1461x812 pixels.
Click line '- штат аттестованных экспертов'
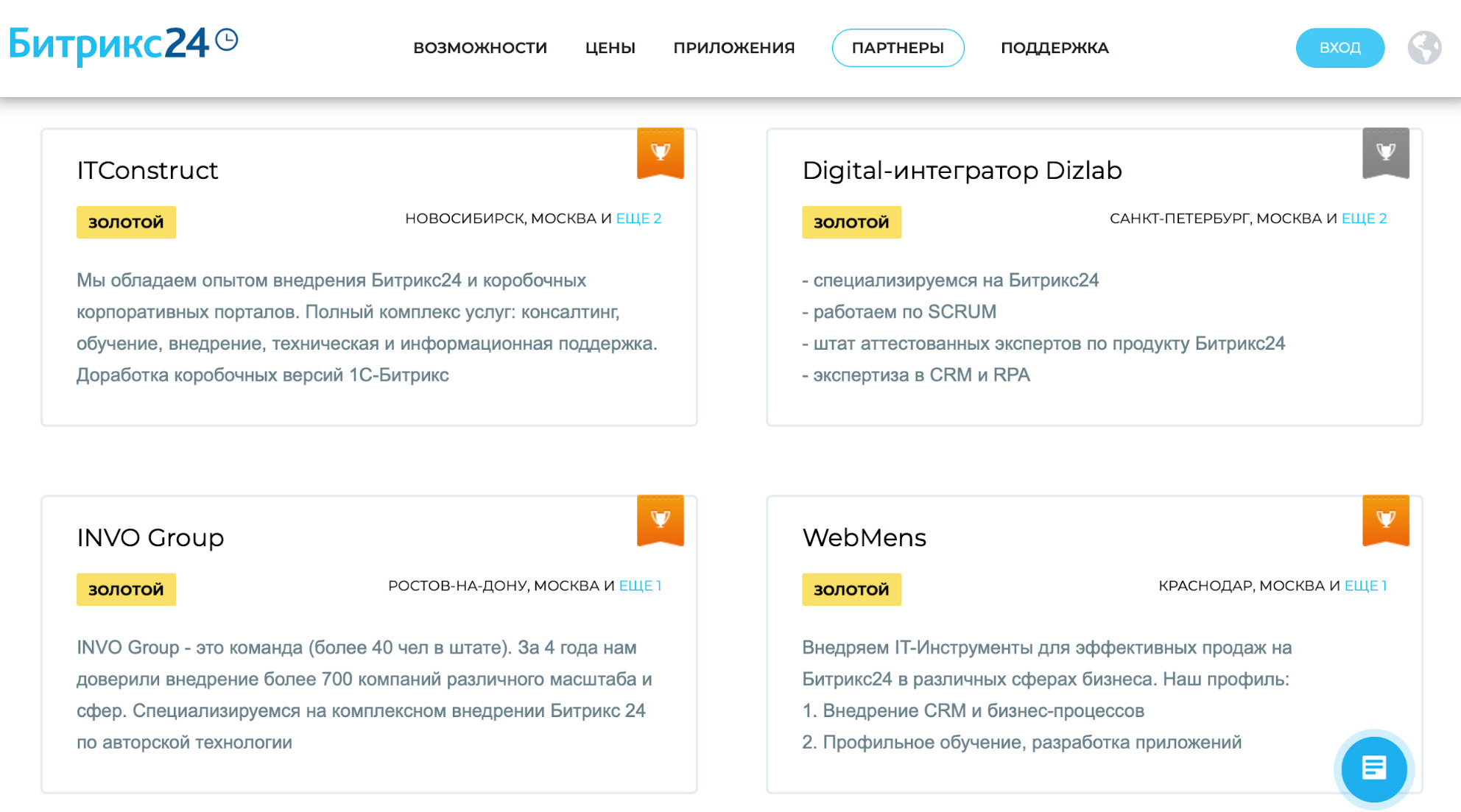coord(1043,344)
